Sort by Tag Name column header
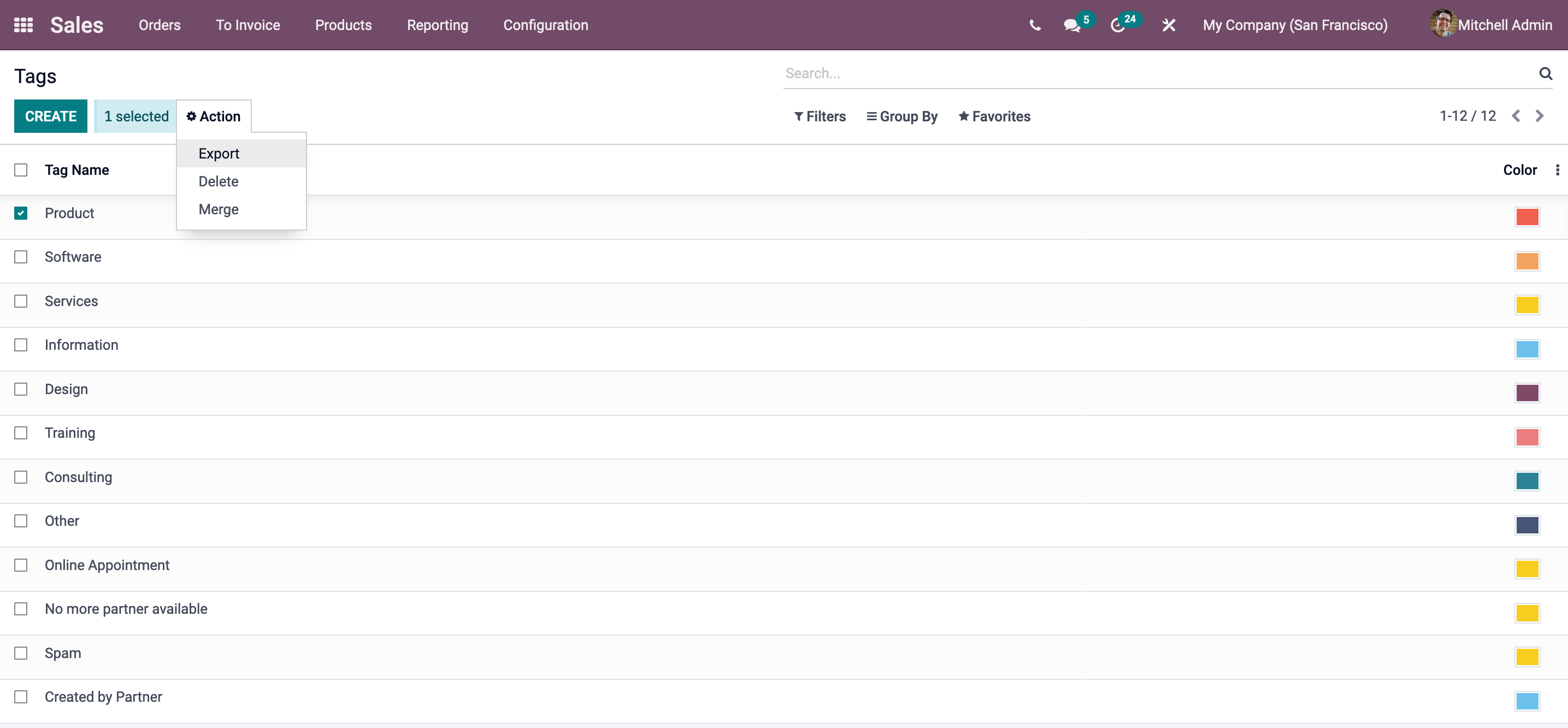 click(76, 170)
